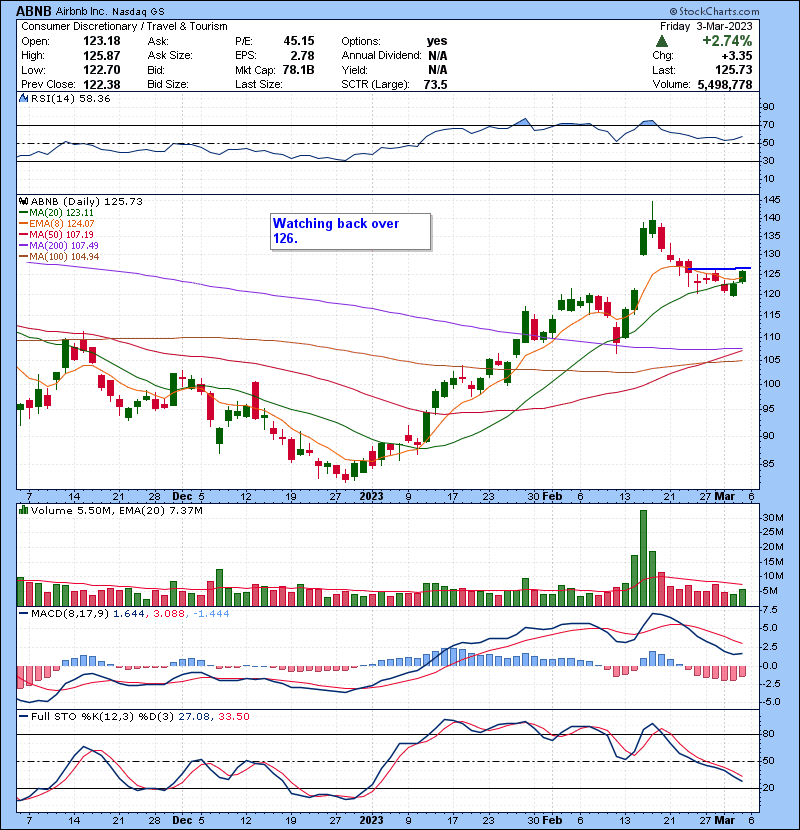The height and width of the screenshot is (830, 800).
Task: Click the date 'Friday 3-Mar-2023'
Action: pyautogui.click(x=706, y=26)
